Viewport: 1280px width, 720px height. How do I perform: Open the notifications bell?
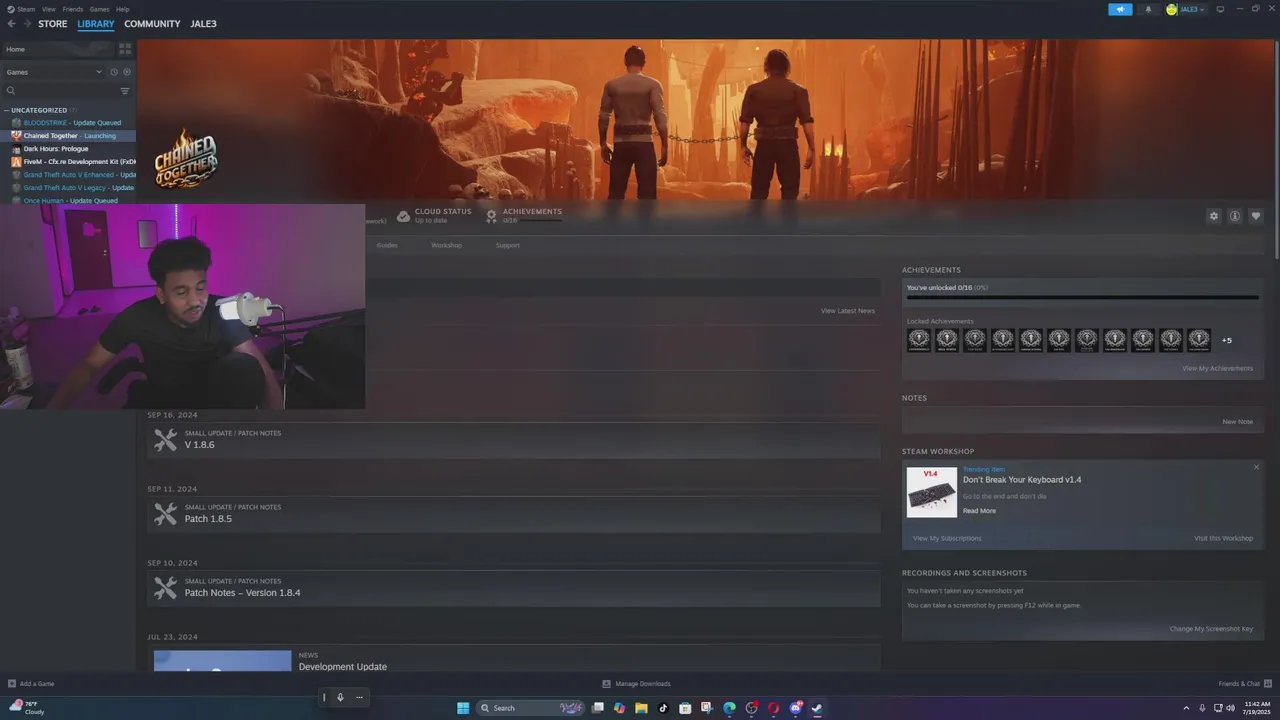click(1148, 9)
